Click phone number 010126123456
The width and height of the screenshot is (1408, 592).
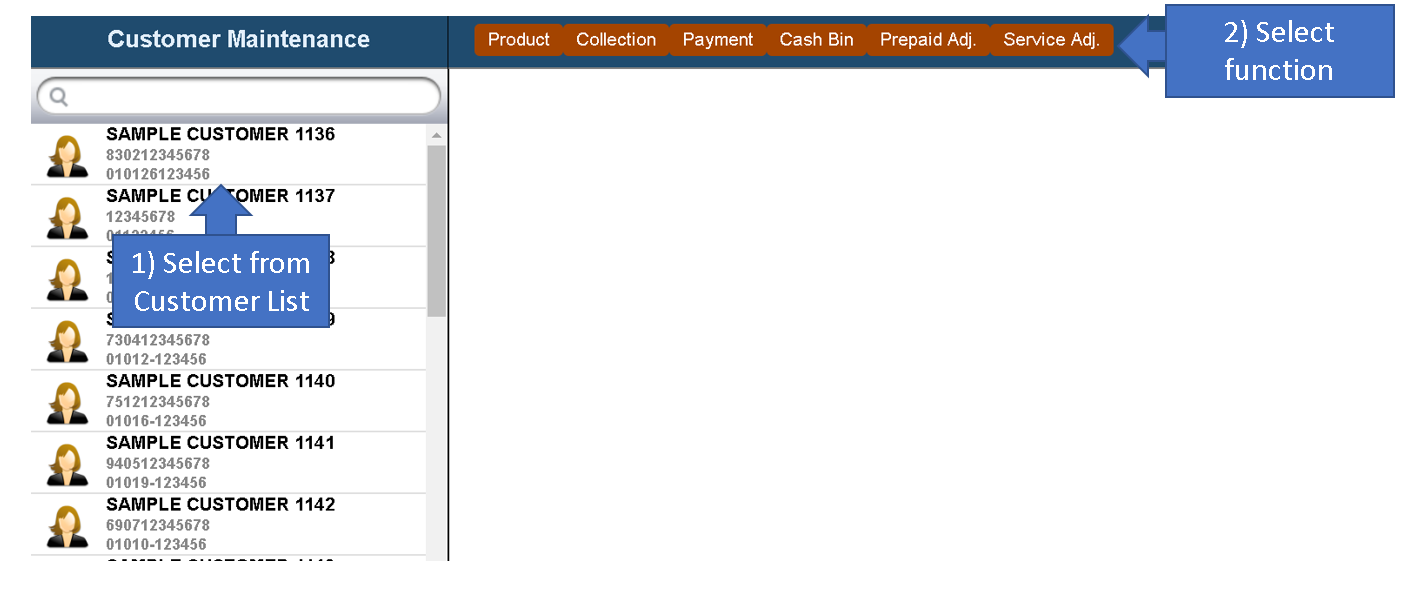coord(158,174)
